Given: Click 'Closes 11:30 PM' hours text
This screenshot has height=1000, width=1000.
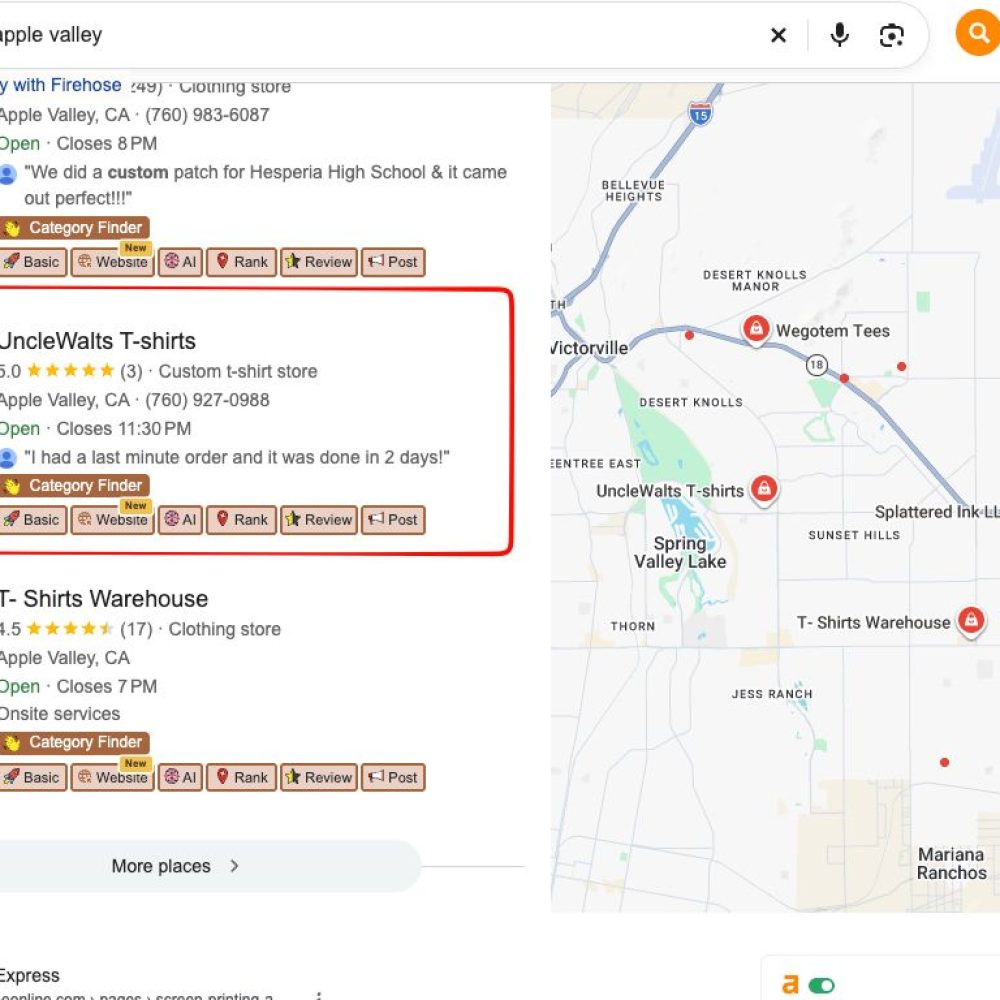Looking at the screenshot, I should point(124,429).
